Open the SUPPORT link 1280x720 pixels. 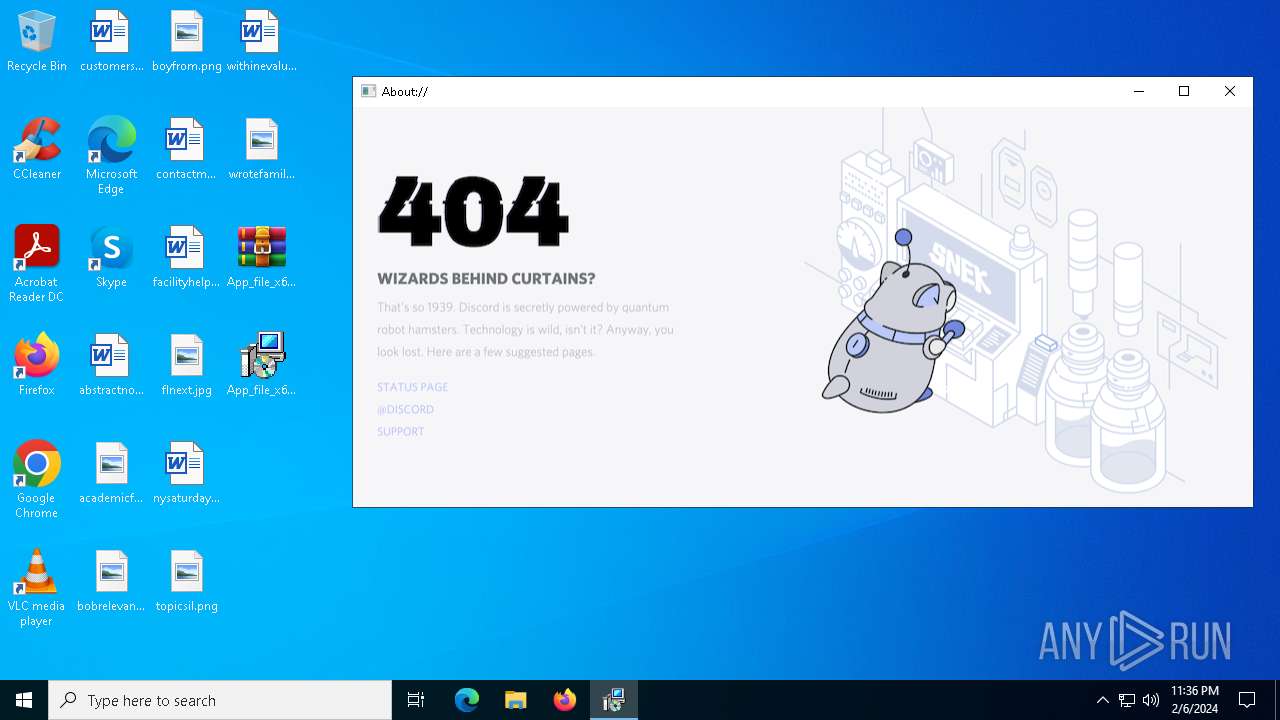coord(400,432)
